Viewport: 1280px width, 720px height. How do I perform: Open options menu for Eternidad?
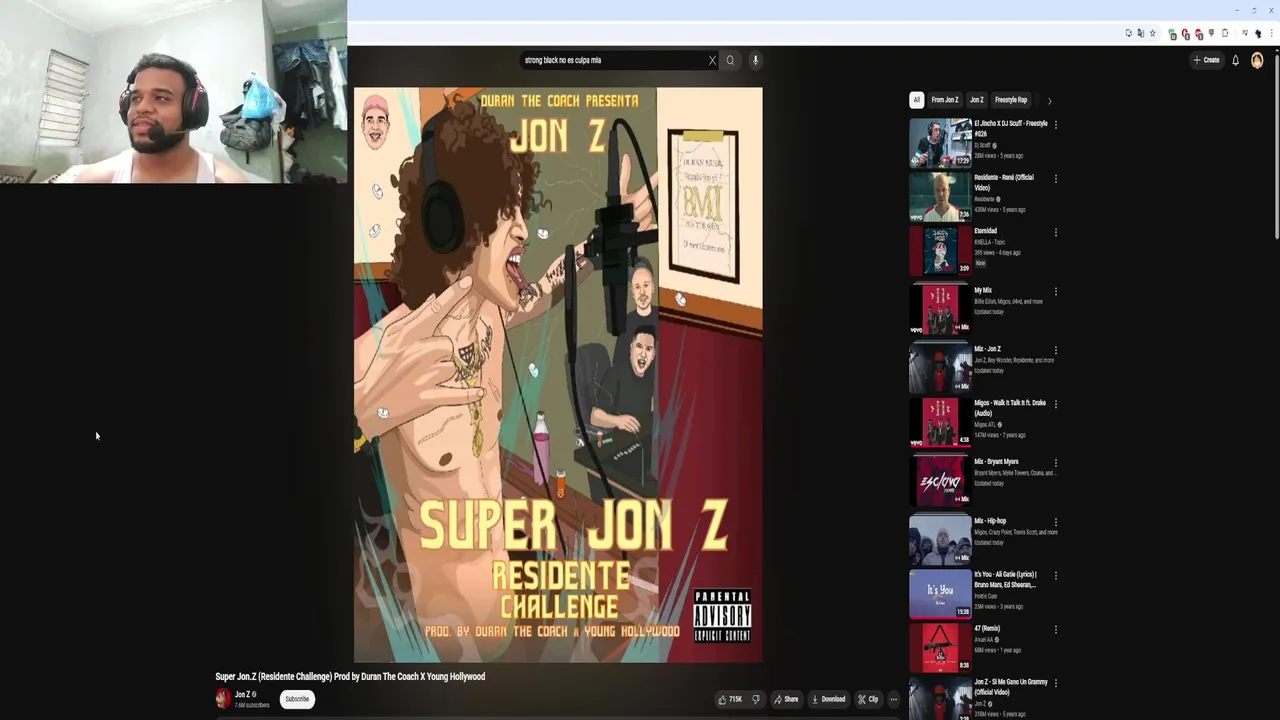1056,233
